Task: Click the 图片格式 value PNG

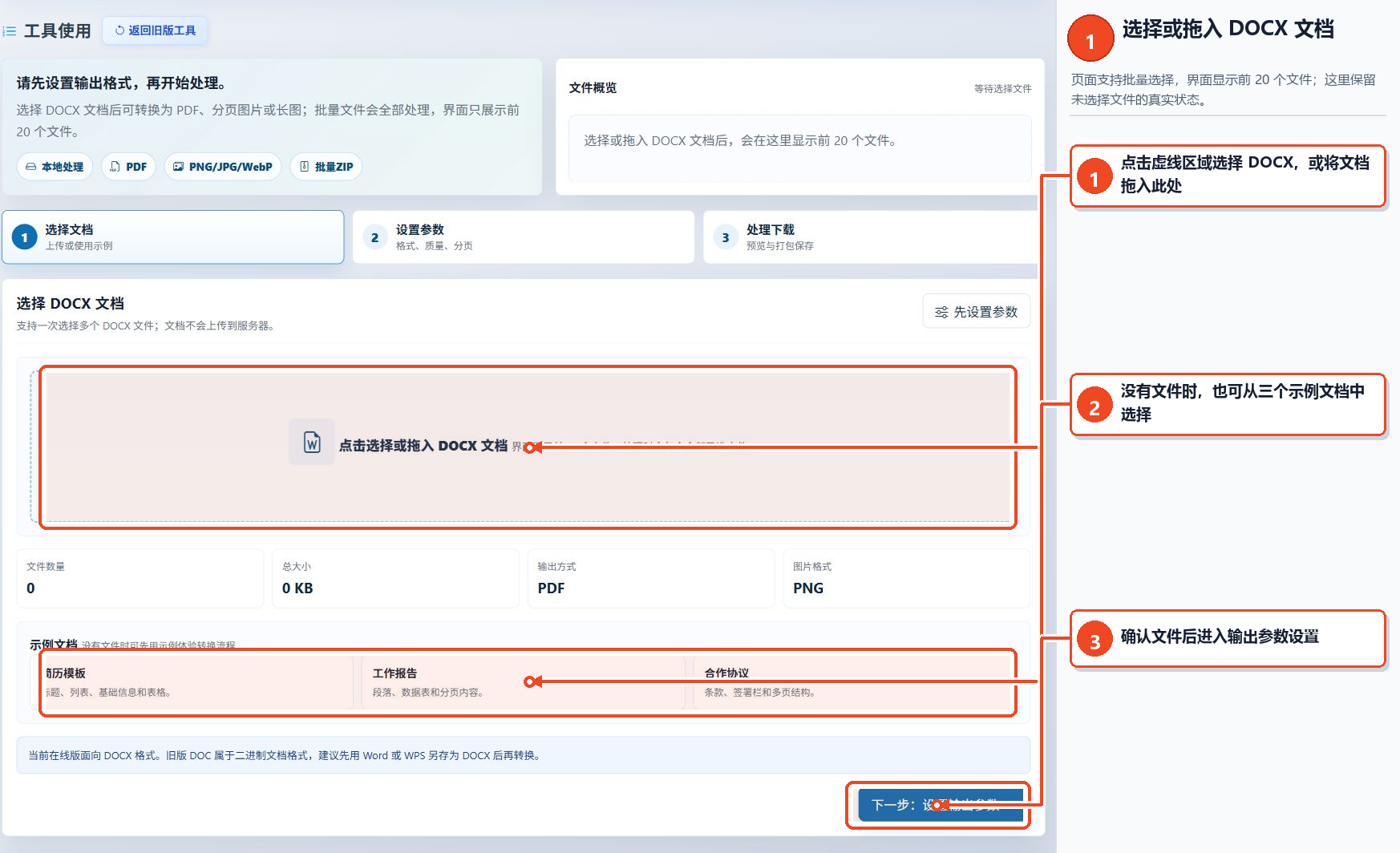Action: (x=808, y=588)
